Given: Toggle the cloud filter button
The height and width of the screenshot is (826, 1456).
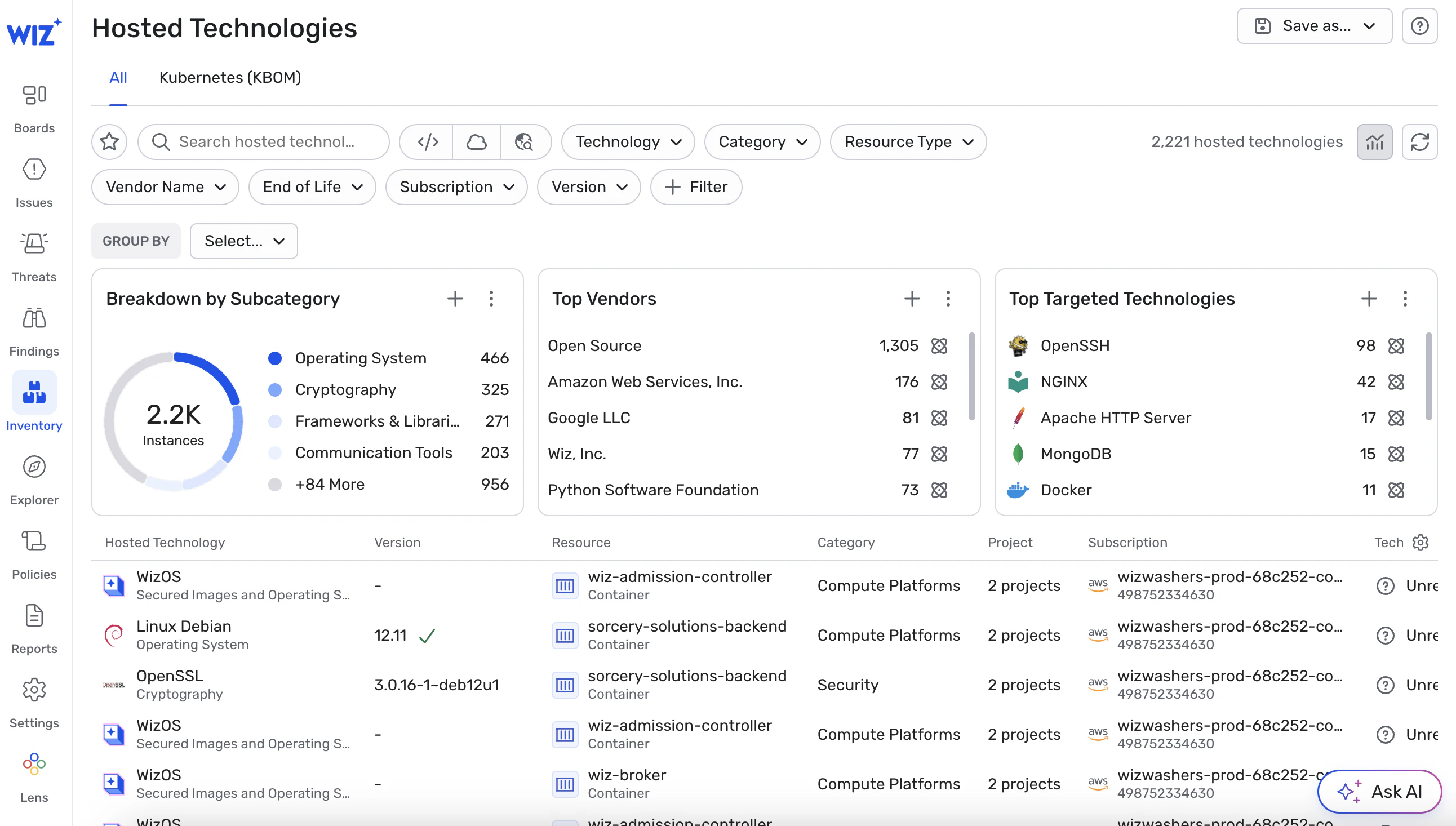Looking at the screenshot, I should pyautogui.click(x=477, y=142).
